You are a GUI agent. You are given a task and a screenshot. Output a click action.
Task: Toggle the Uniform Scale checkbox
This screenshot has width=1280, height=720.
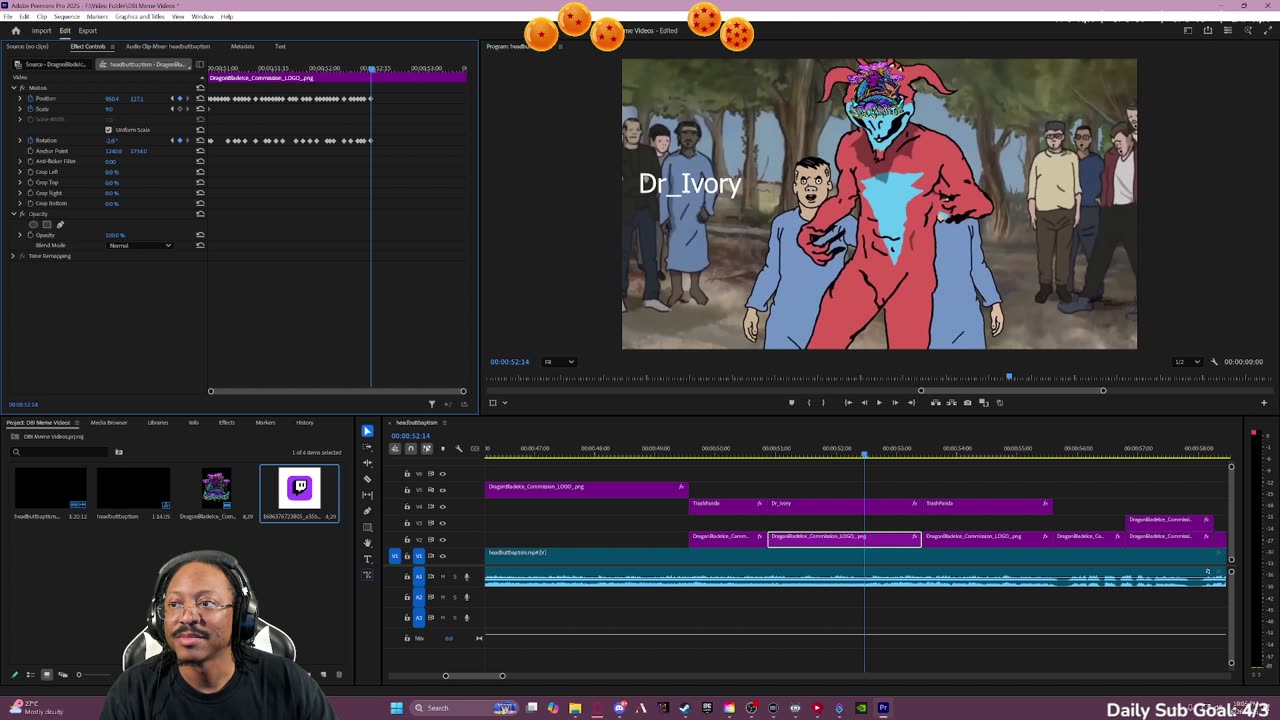(108, 130)
